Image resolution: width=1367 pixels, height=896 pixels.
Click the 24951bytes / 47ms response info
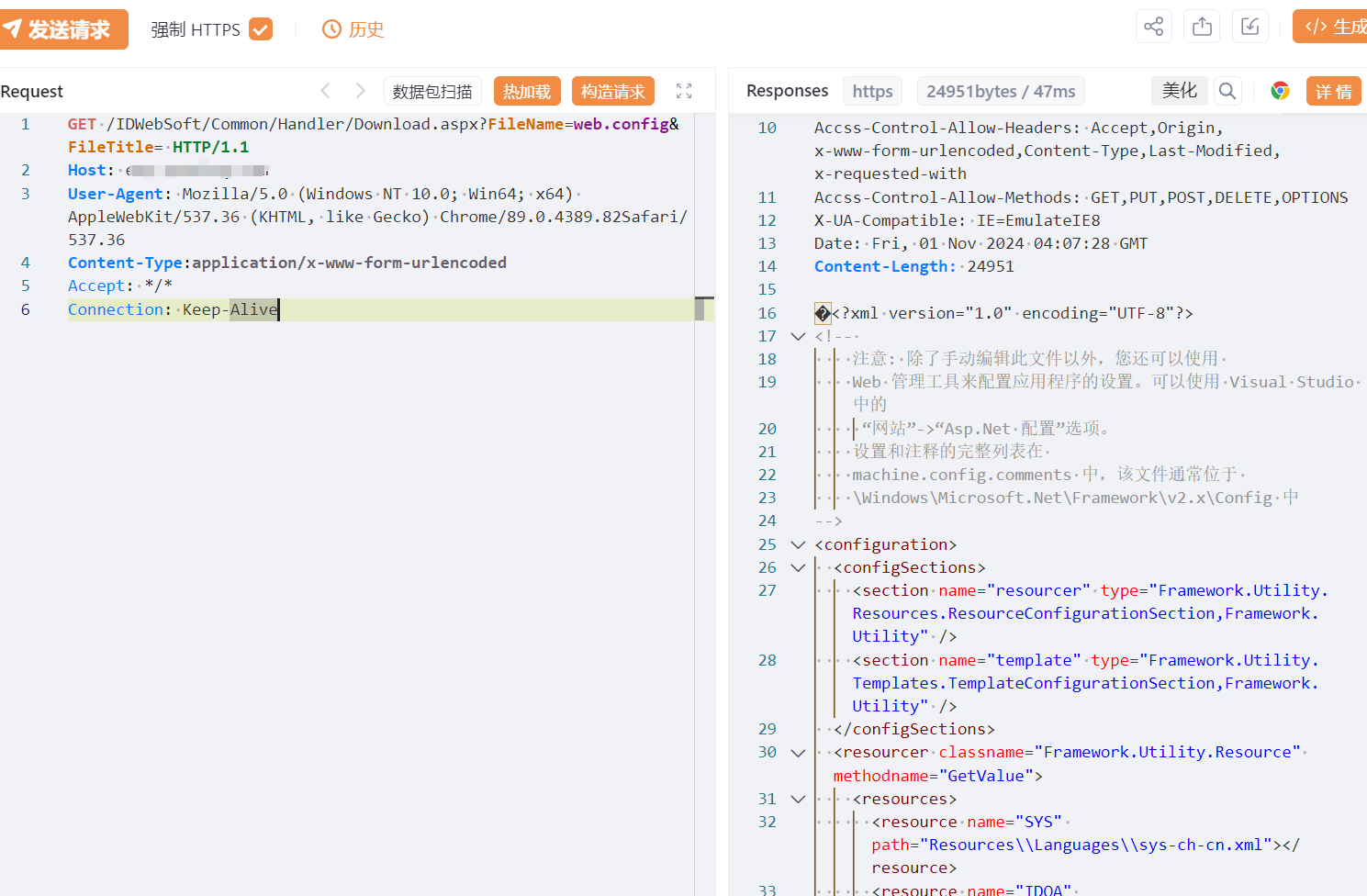pyautogui.click(x=1001, y=91)
